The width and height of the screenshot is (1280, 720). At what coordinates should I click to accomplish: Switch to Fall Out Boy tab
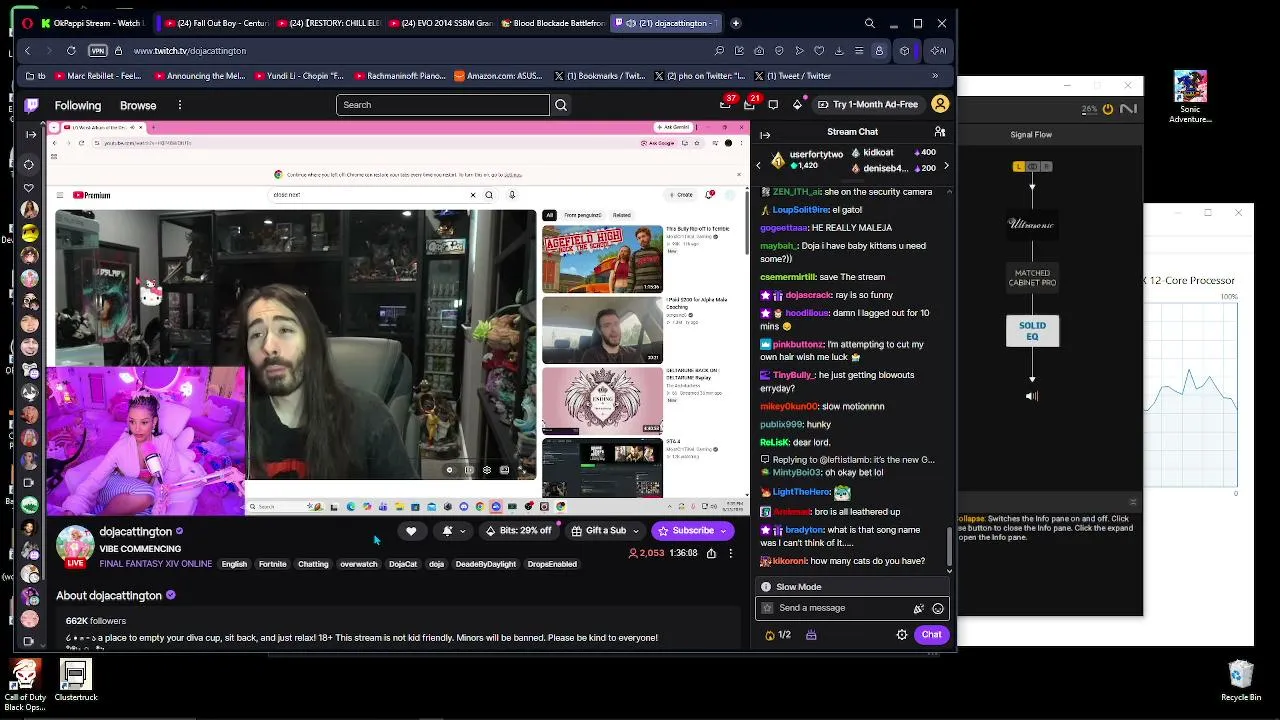pyautogui.click(x=215, y=23)
